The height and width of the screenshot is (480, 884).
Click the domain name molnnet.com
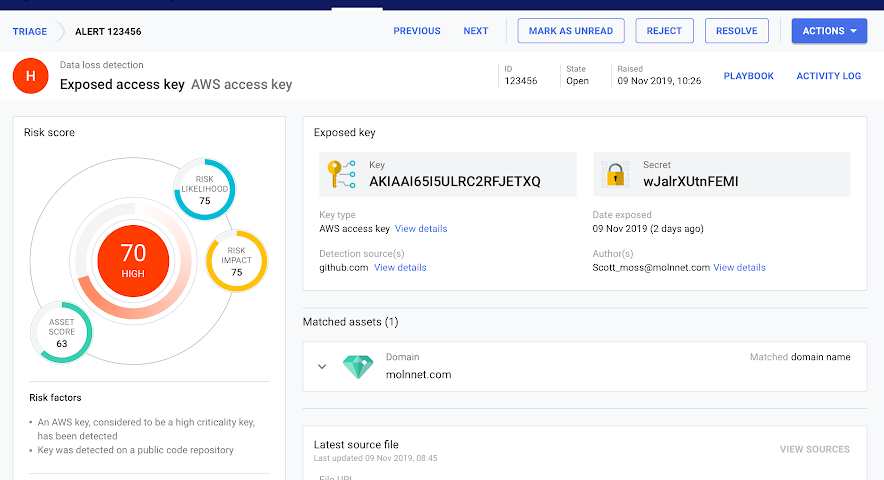[418, 375]
